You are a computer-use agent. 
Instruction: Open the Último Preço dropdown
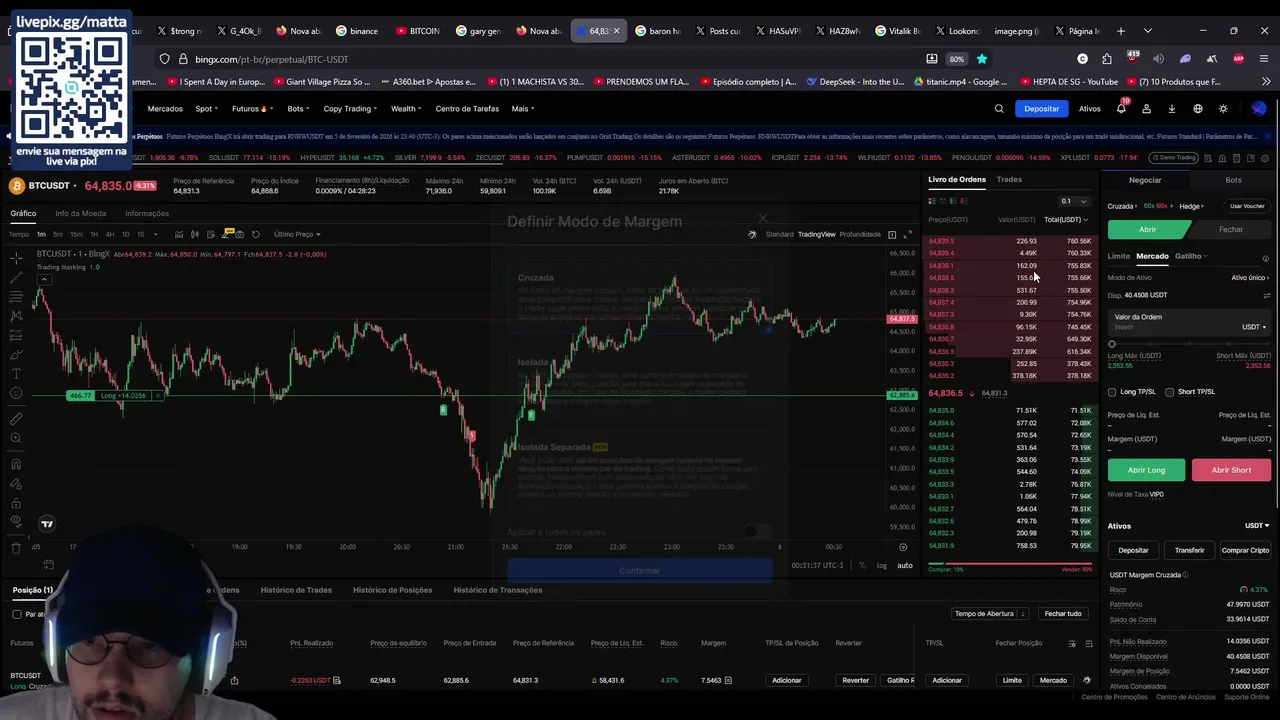pyautogui.click(x=297, y=234)
